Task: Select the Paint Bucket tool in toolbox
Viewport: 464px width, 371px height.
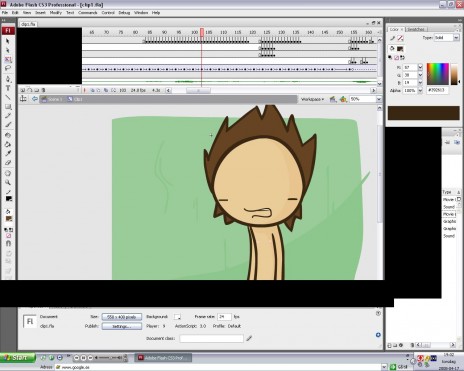Action: tap(8, 144)
